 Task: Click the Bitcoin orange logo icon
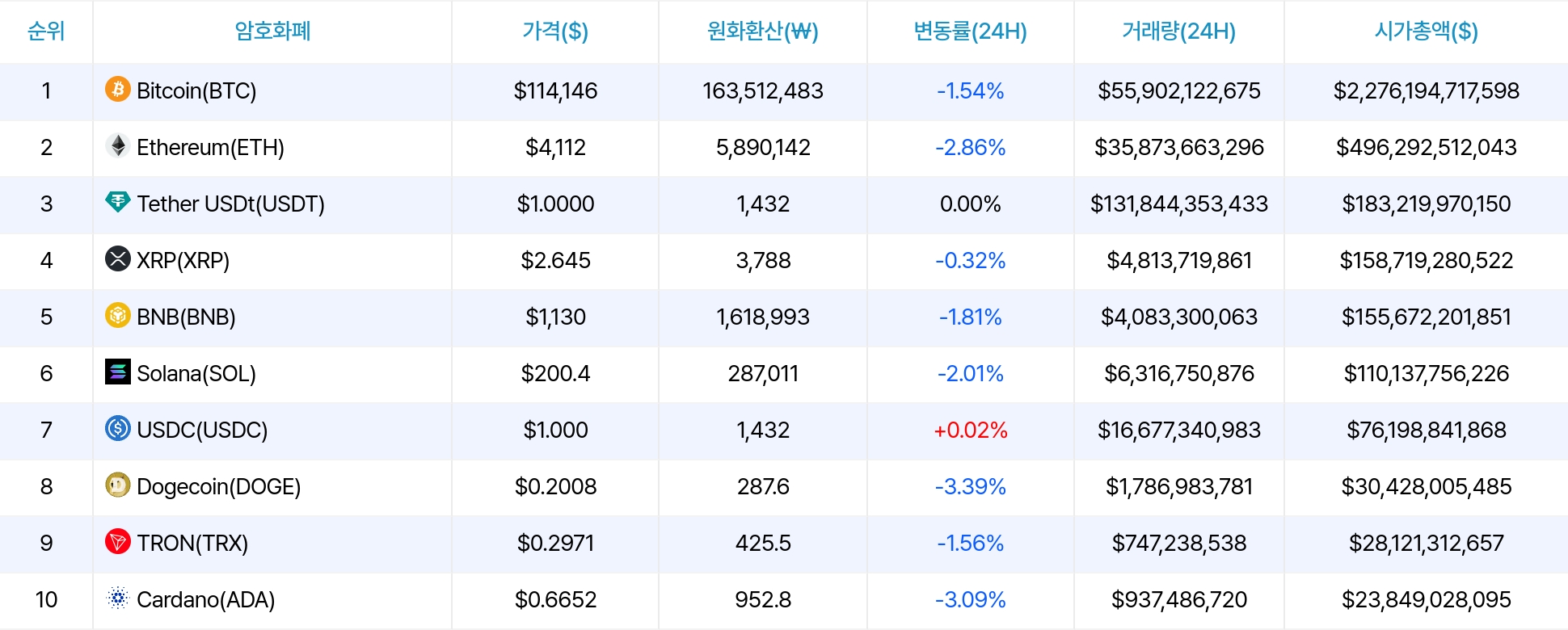[118, 89]
